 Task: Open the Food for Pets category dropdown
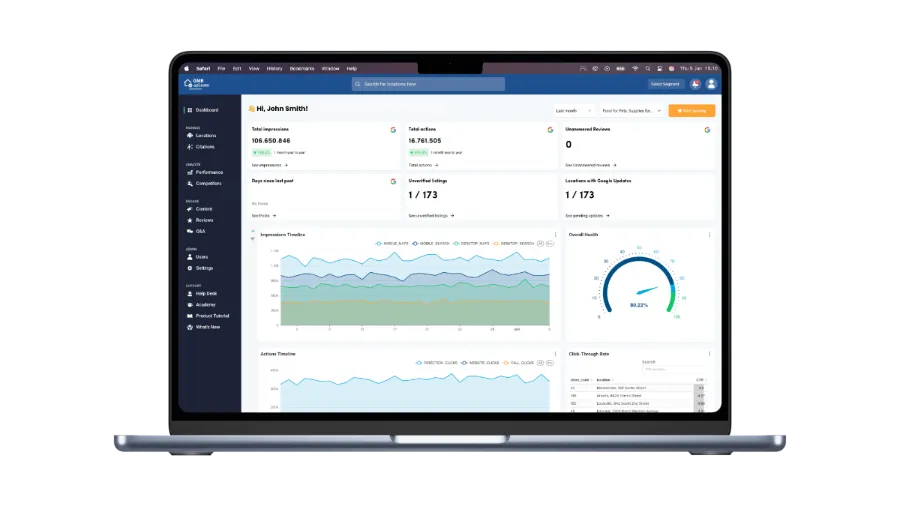631,111
